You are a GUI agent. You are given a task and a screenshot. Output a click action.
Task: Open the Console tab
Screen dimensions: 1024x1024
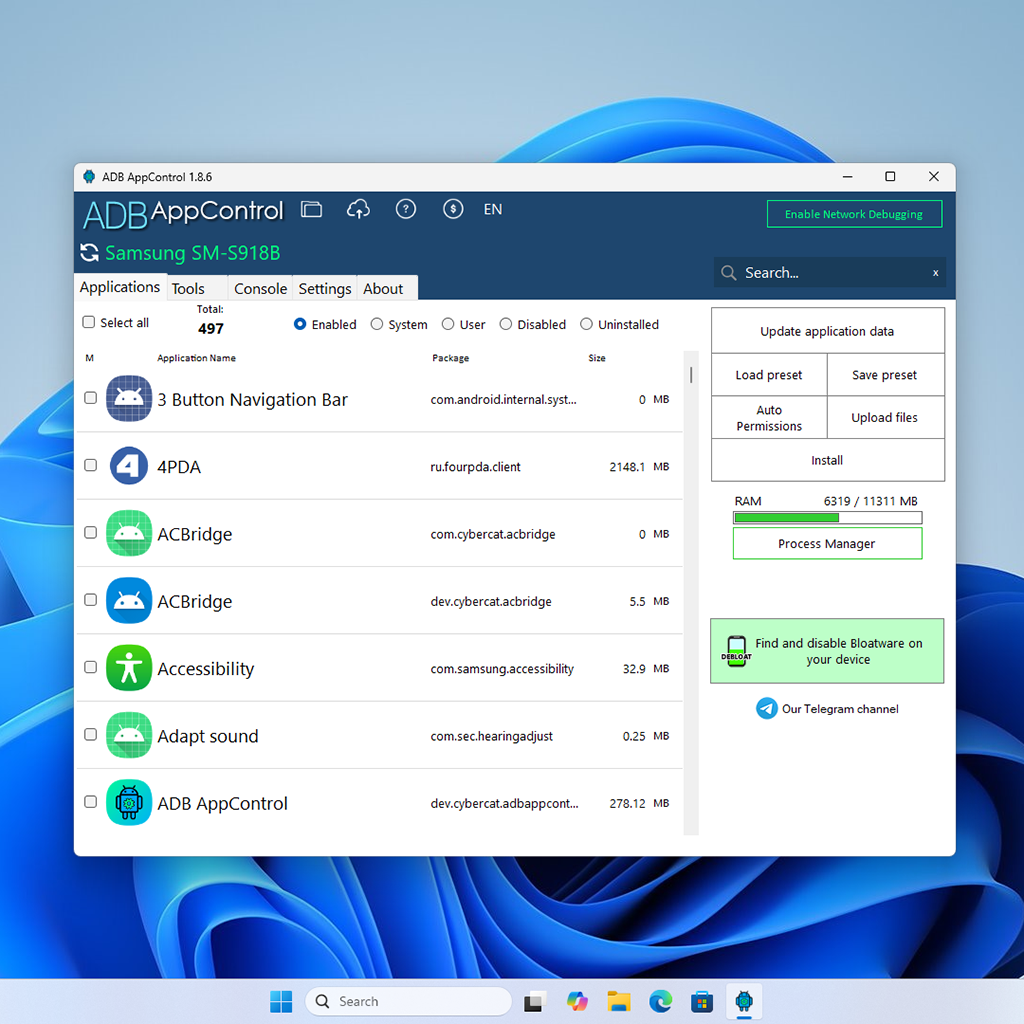(x=260, y=289)
